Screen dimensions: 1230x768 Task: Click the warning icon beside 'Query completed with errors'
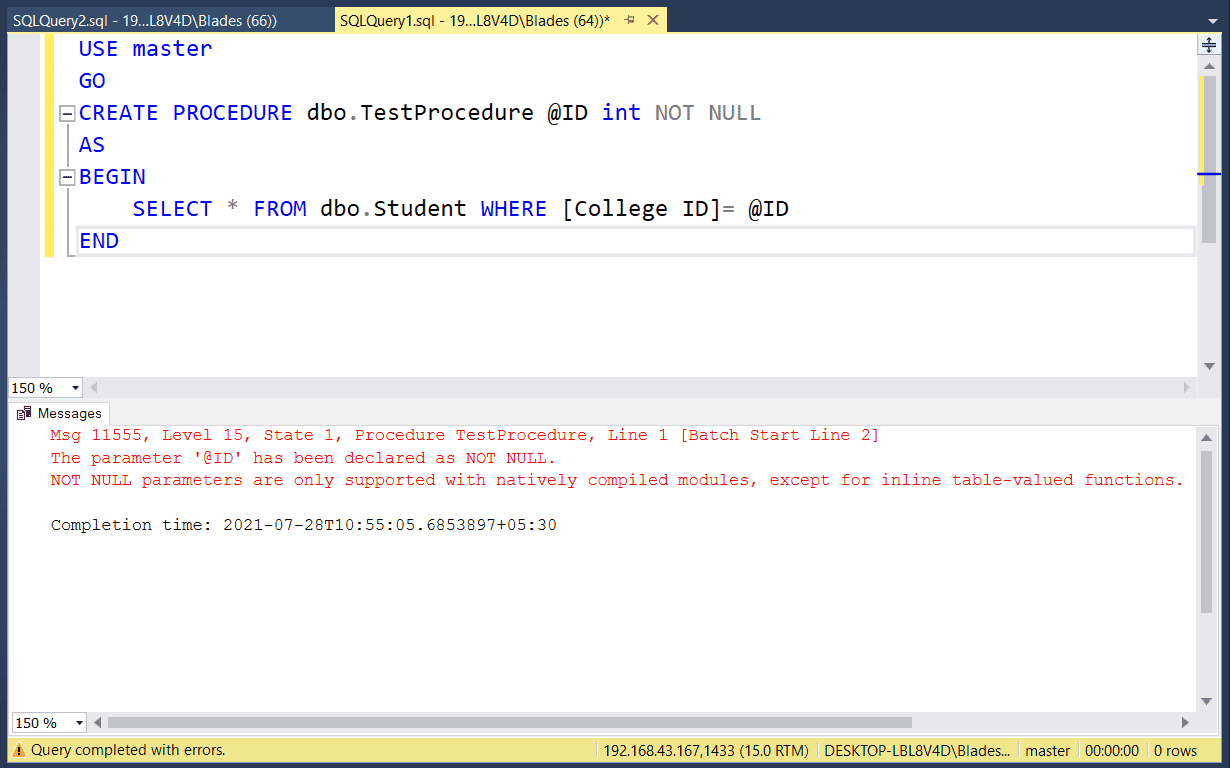coord(17,750)
